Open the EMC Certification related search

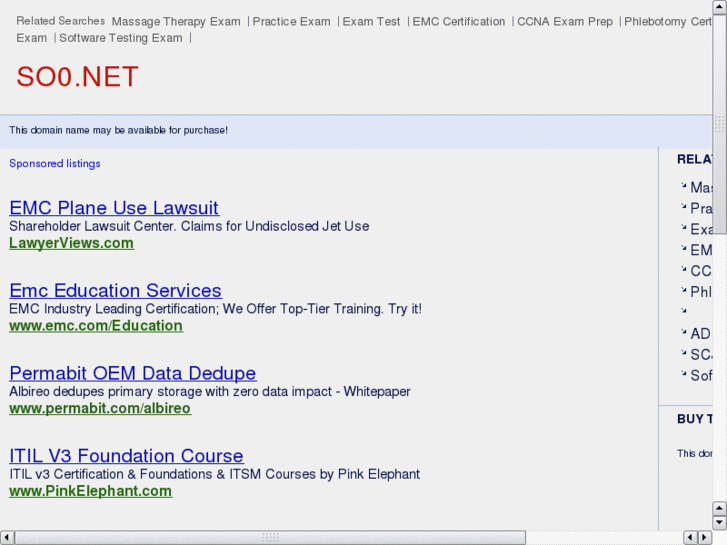(459, 22)
